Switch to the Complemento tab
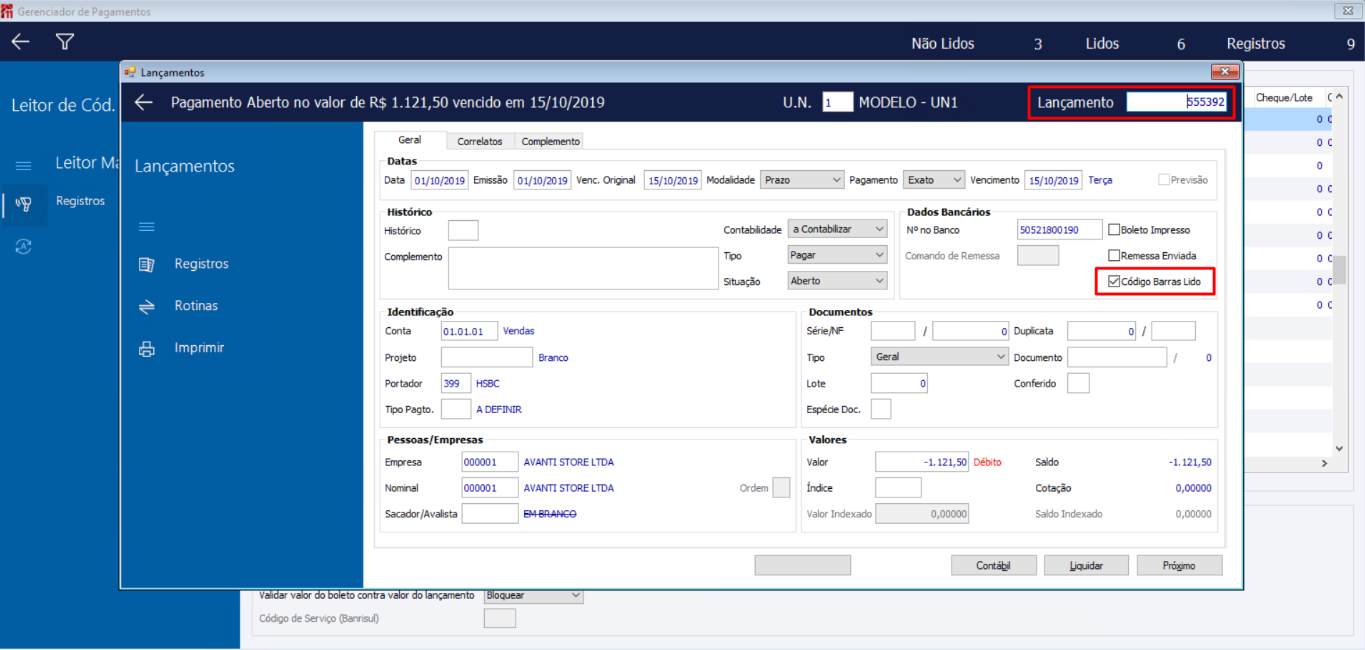The width and height of the screenshot is (1365, 650). click(x=549, y=141)
